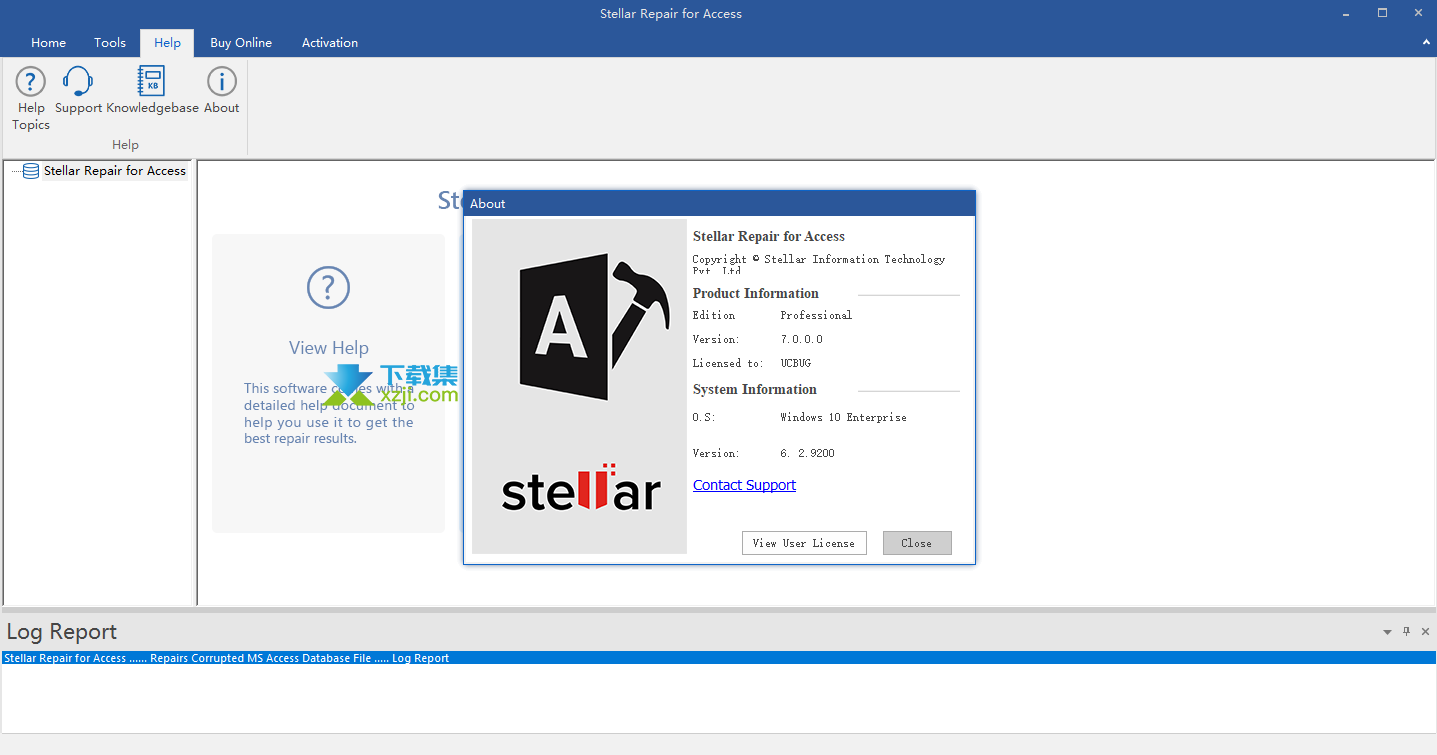Click the System Information heading
This screenshot has height=755, width=1437.
click(x=754, y=389)
